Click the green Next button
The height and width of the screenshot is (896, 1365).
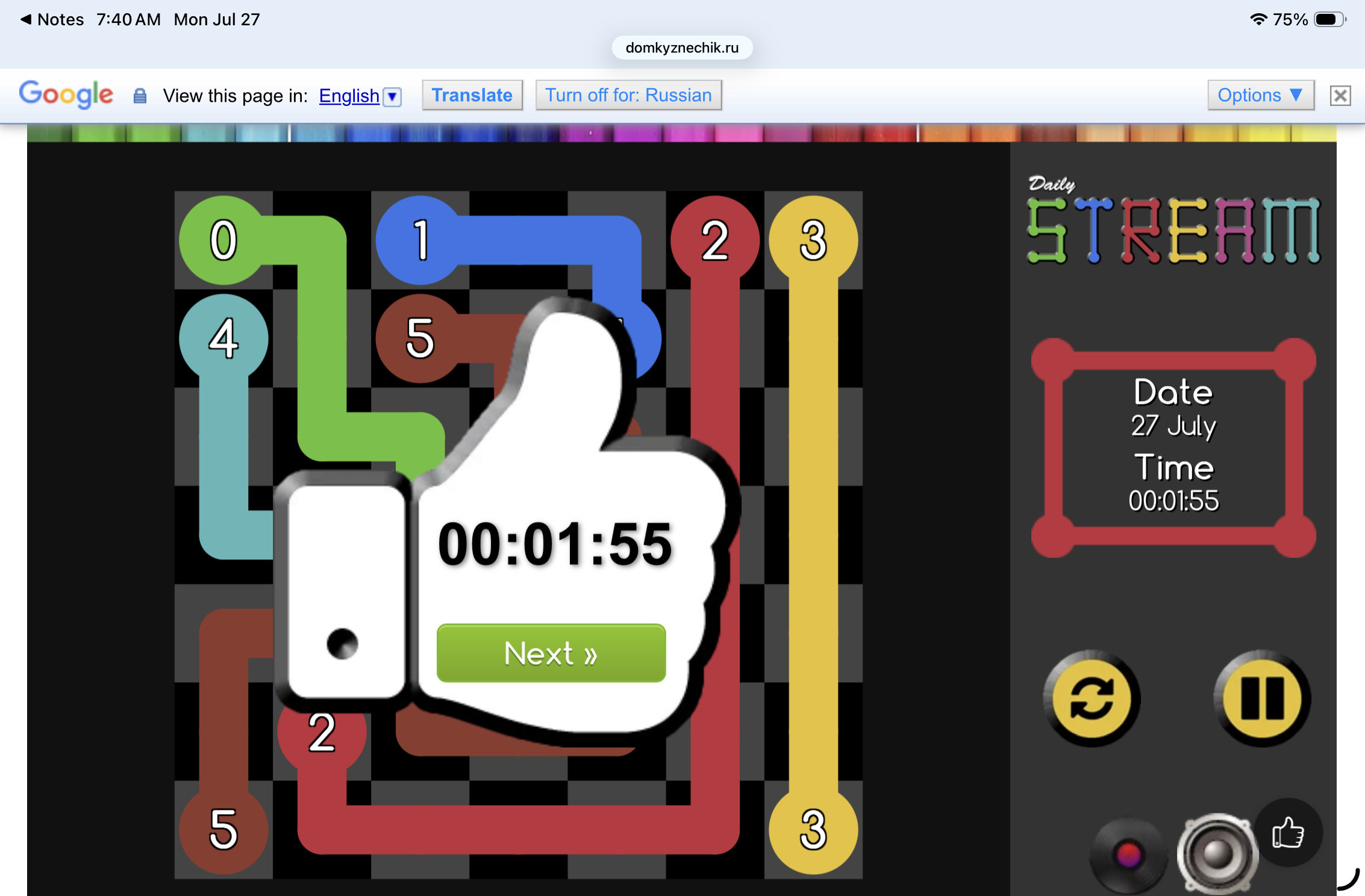click(x=551, y=653)
